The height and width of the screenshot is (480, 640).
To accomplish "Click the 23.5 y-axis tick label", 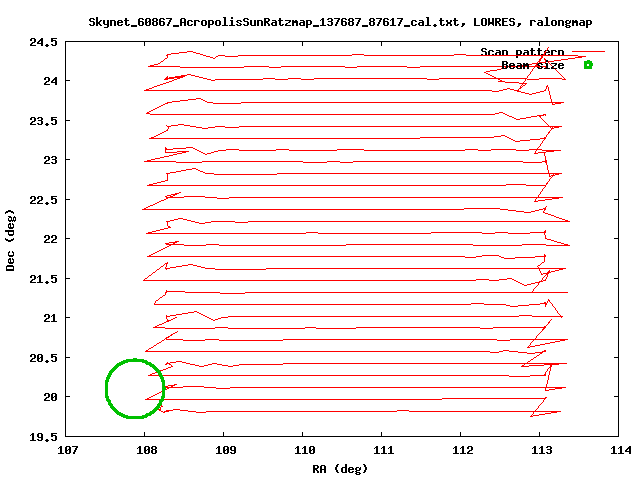I will pyautogui.click(x=43, y=121).
